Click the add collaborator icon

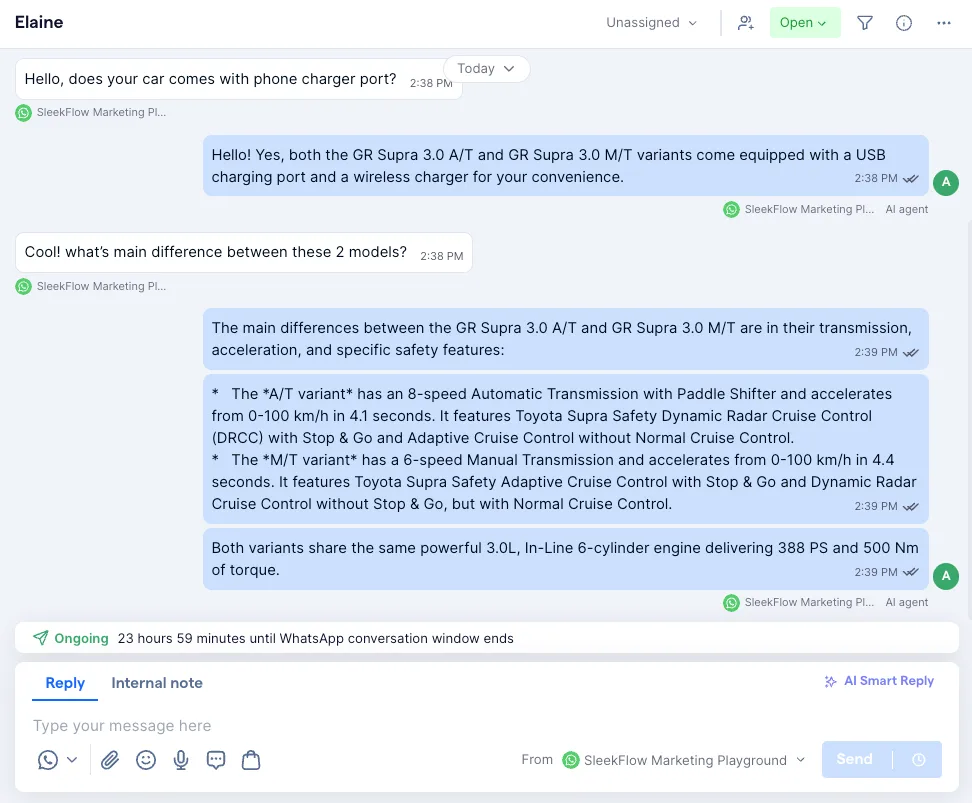[746, 22]
